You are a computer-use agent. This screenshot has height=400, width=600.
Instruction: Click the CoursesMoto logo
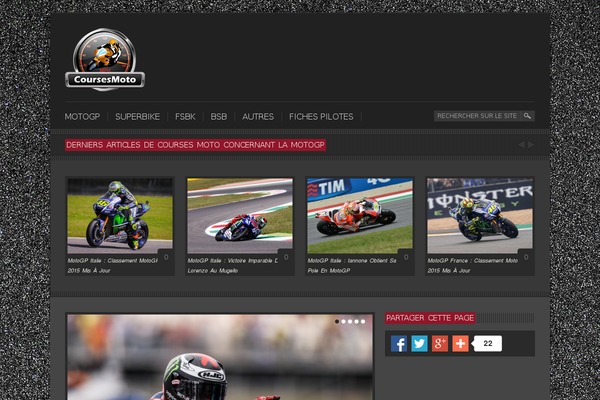point(105,60)
